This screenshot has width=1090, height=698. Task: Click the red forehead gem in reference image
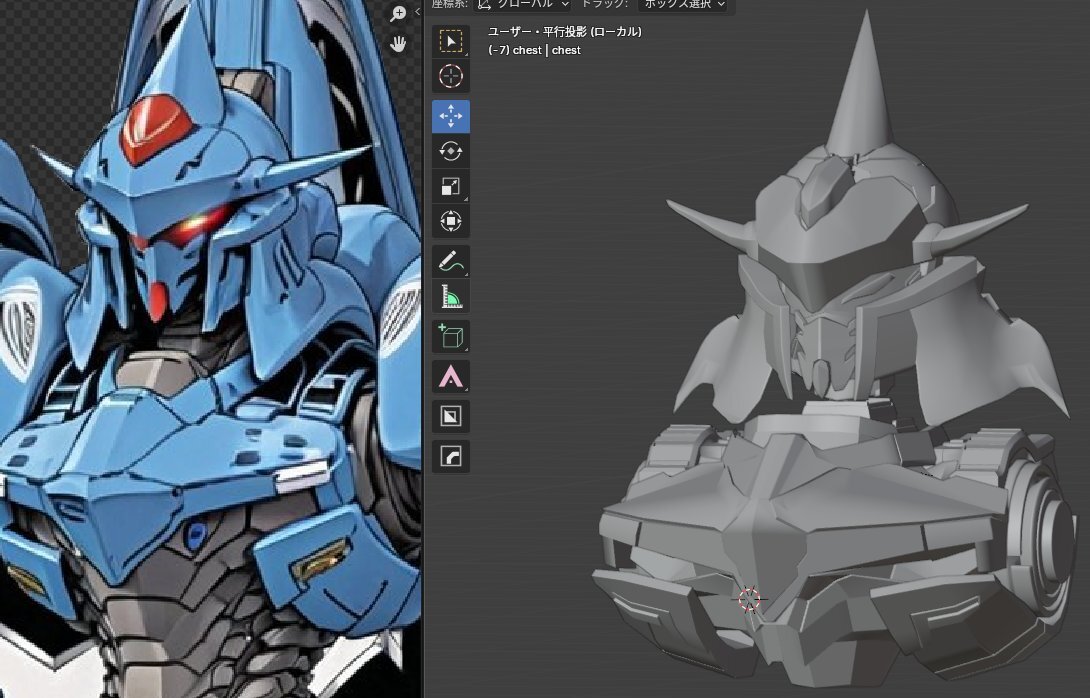(x=156, y=127)
